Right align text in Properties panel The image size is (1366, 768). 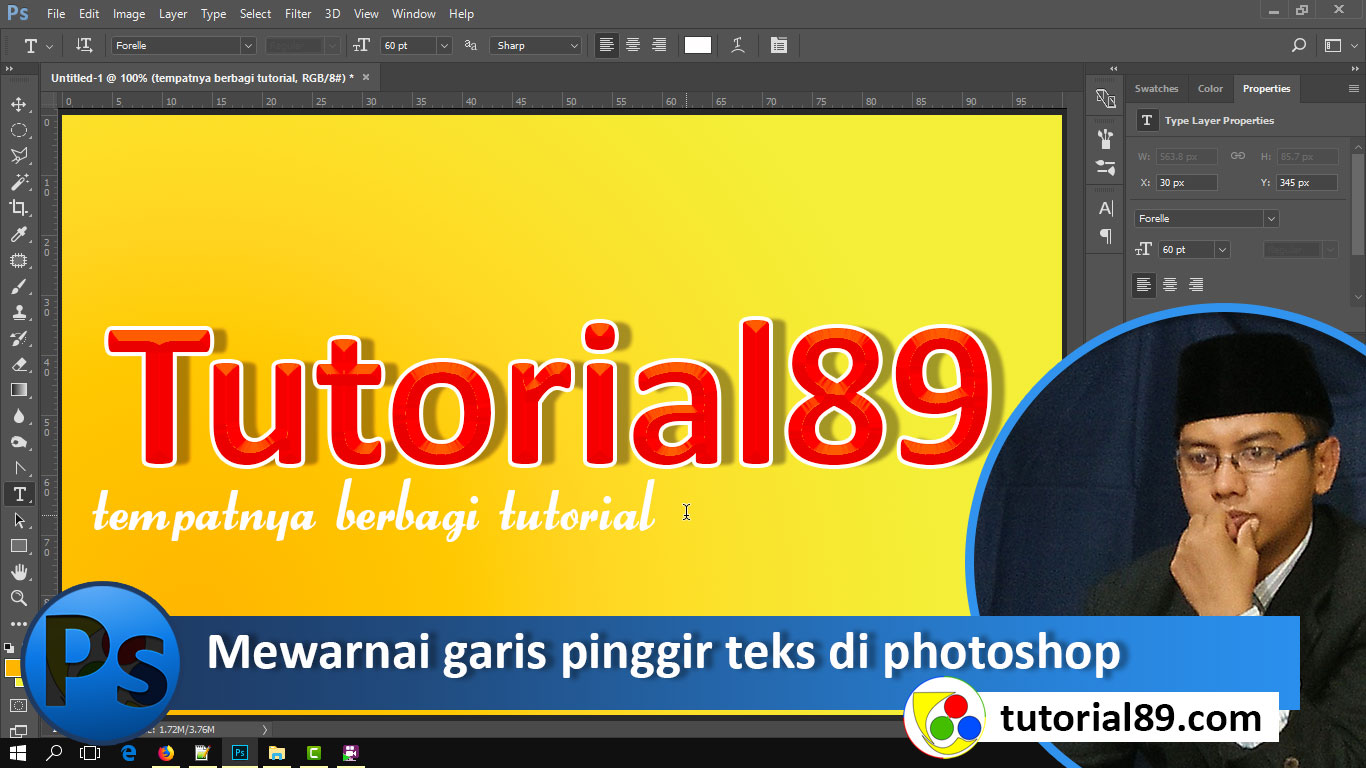click(x=1195, y=285)
